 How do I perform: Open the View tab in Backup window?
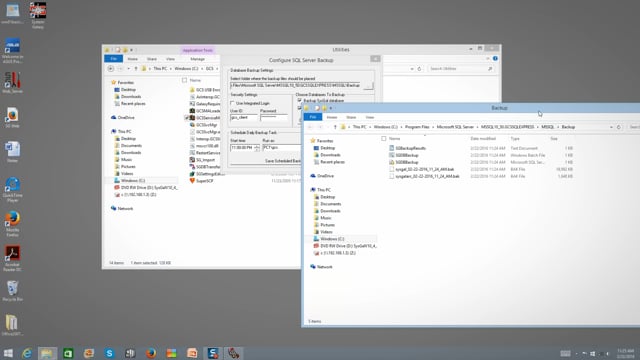pyautogui.click(x=370, y=117)
